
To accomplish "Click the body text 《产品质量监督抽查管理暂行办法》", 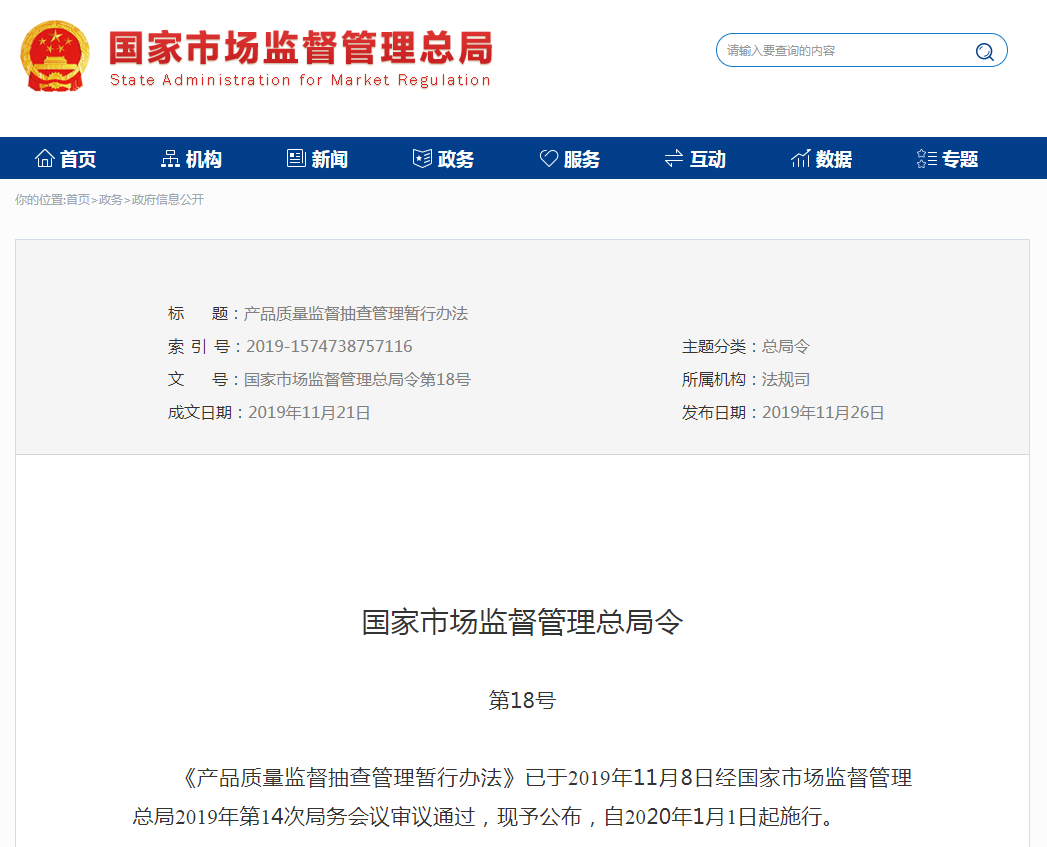I will pyautogui.click(x=350, y=778).
